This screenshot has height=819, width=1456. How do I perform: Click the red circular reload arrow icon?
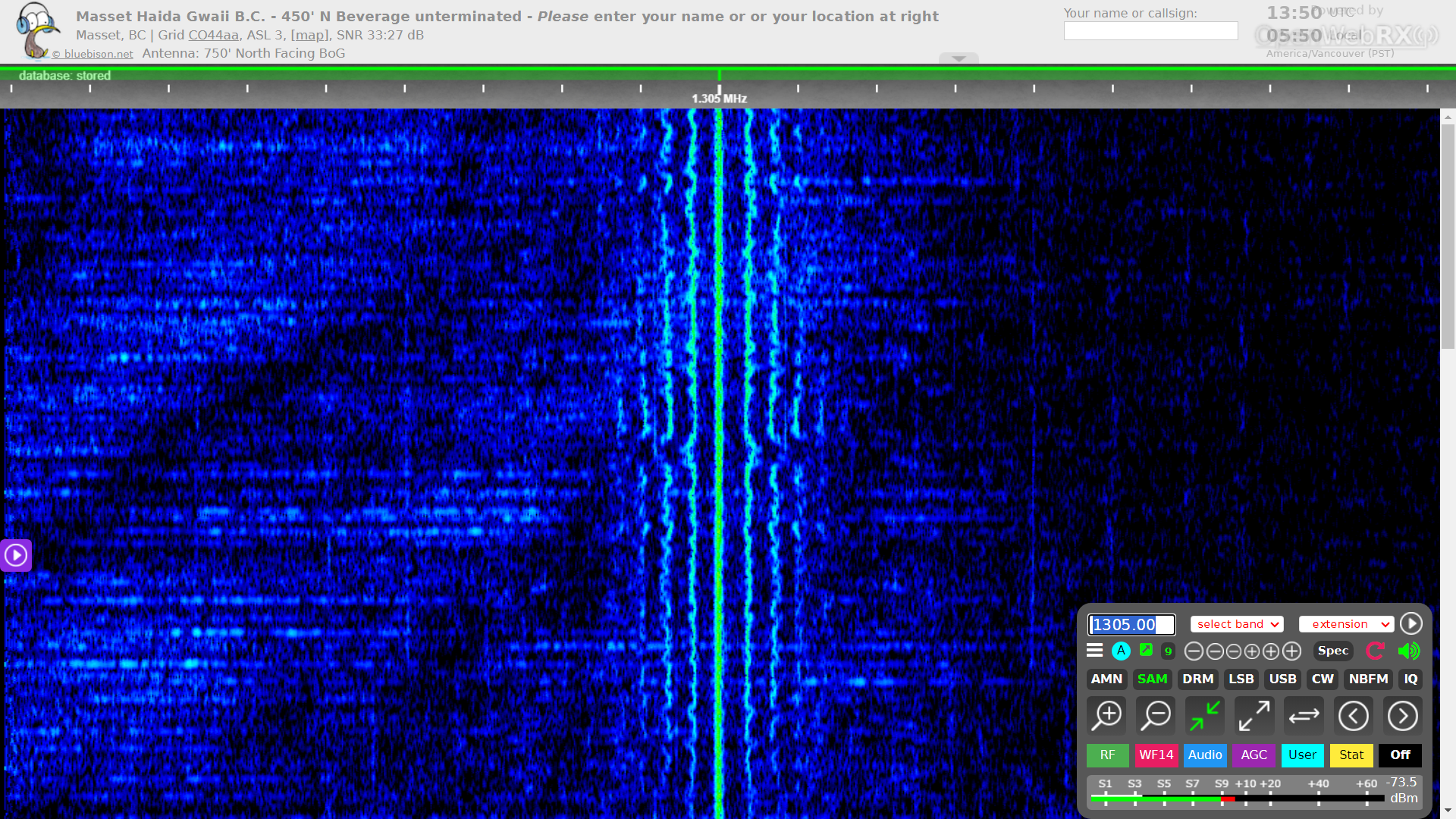pos(1375,651)
